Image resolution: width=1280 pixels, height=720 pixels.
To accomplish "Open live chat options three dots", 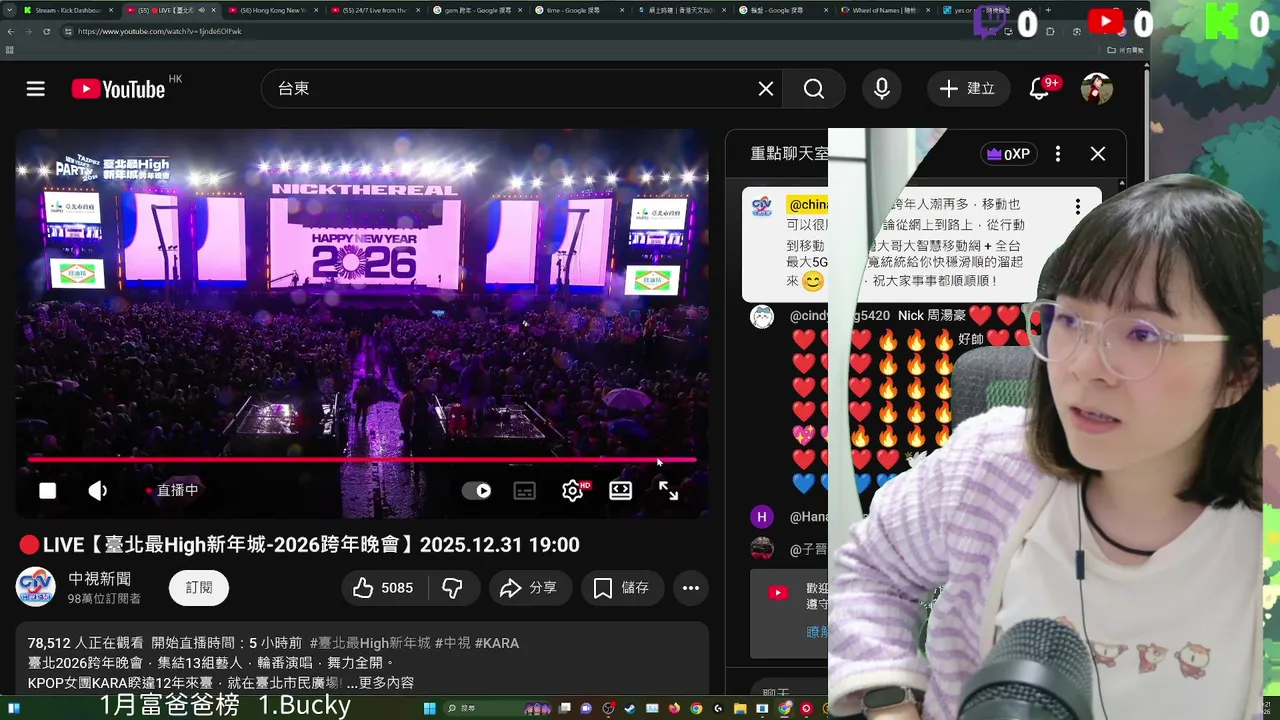I will point(1058,154).
